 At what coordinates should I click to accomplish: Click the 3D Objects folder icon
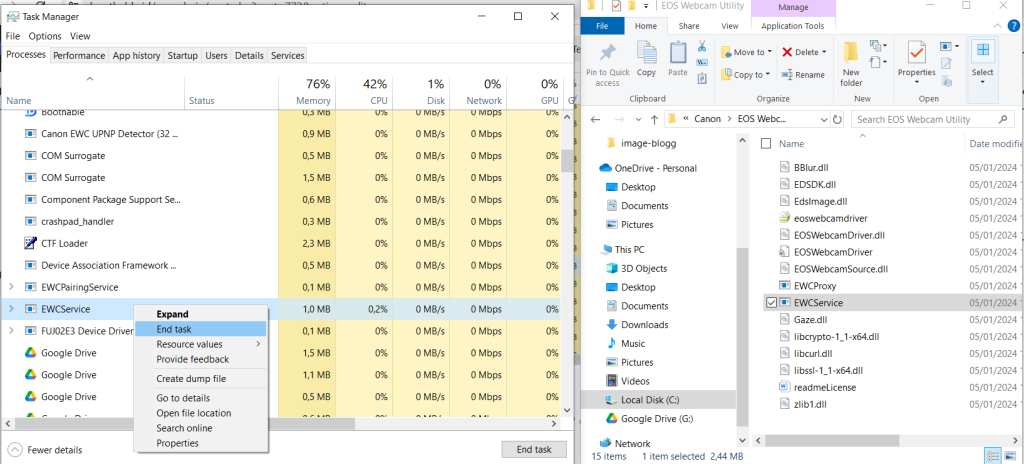611,269
